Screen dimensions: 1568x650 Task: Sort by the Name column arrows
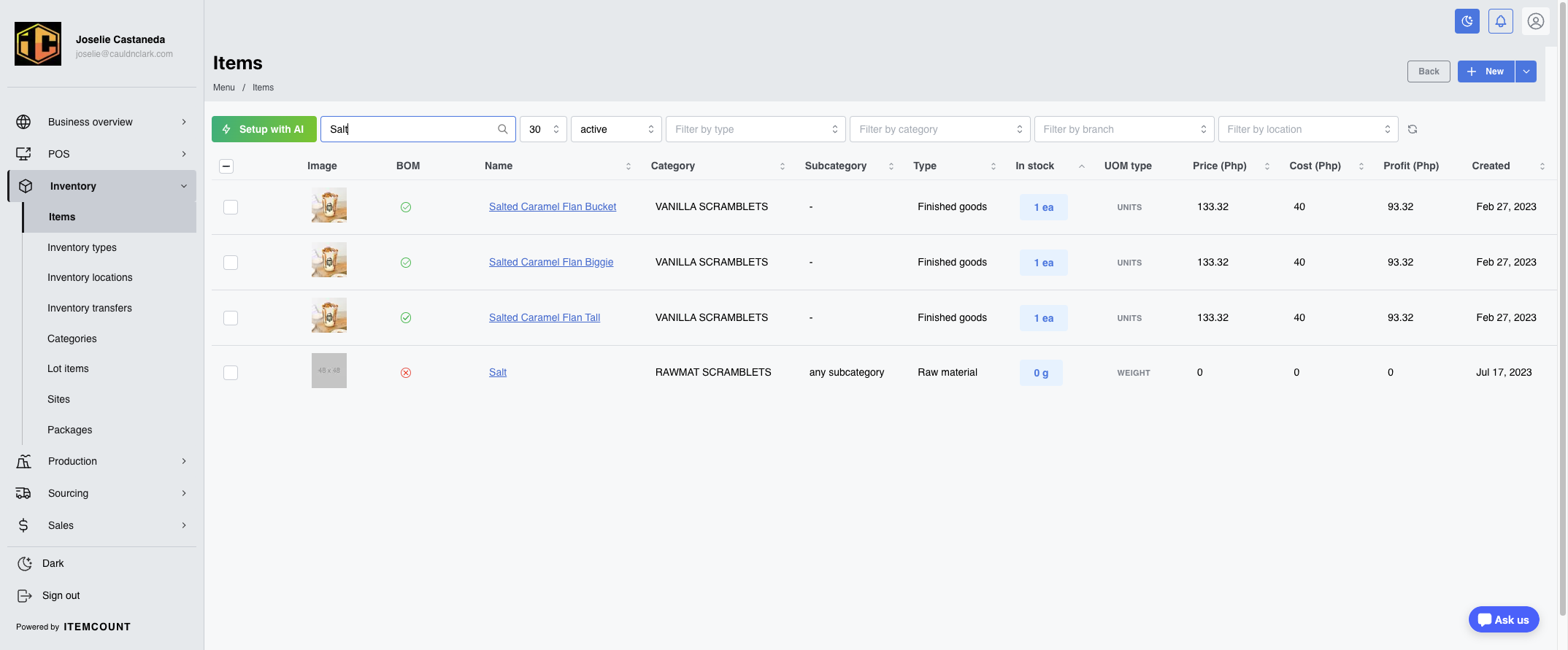tap(629, 166)
